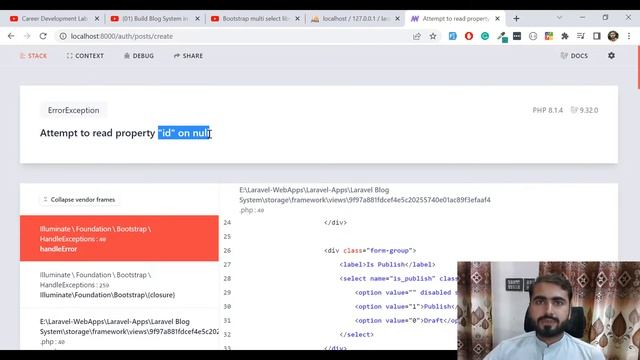The height and width of the screenshot is (360, 640).
Task: Close the Bootstrap multi select tab
Action: (x=297, y=19)
